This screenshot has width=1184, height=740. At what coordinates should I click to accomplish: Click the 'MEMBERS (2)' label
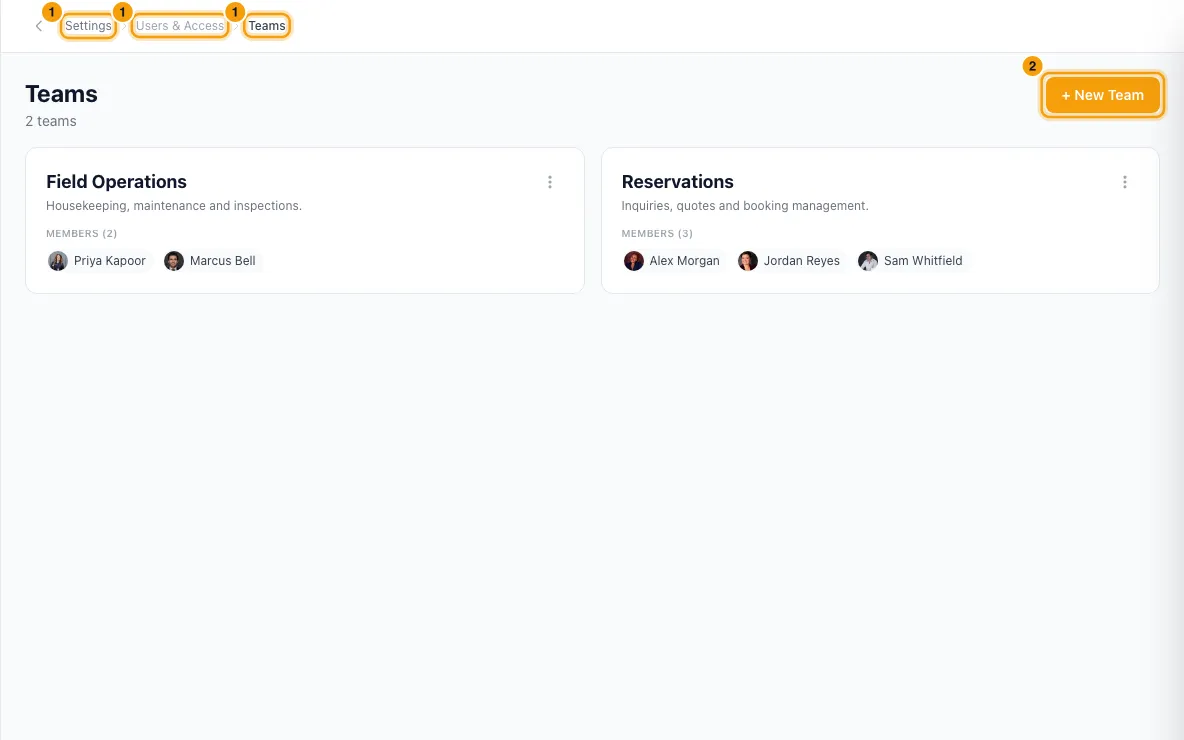tap(82, 233)
